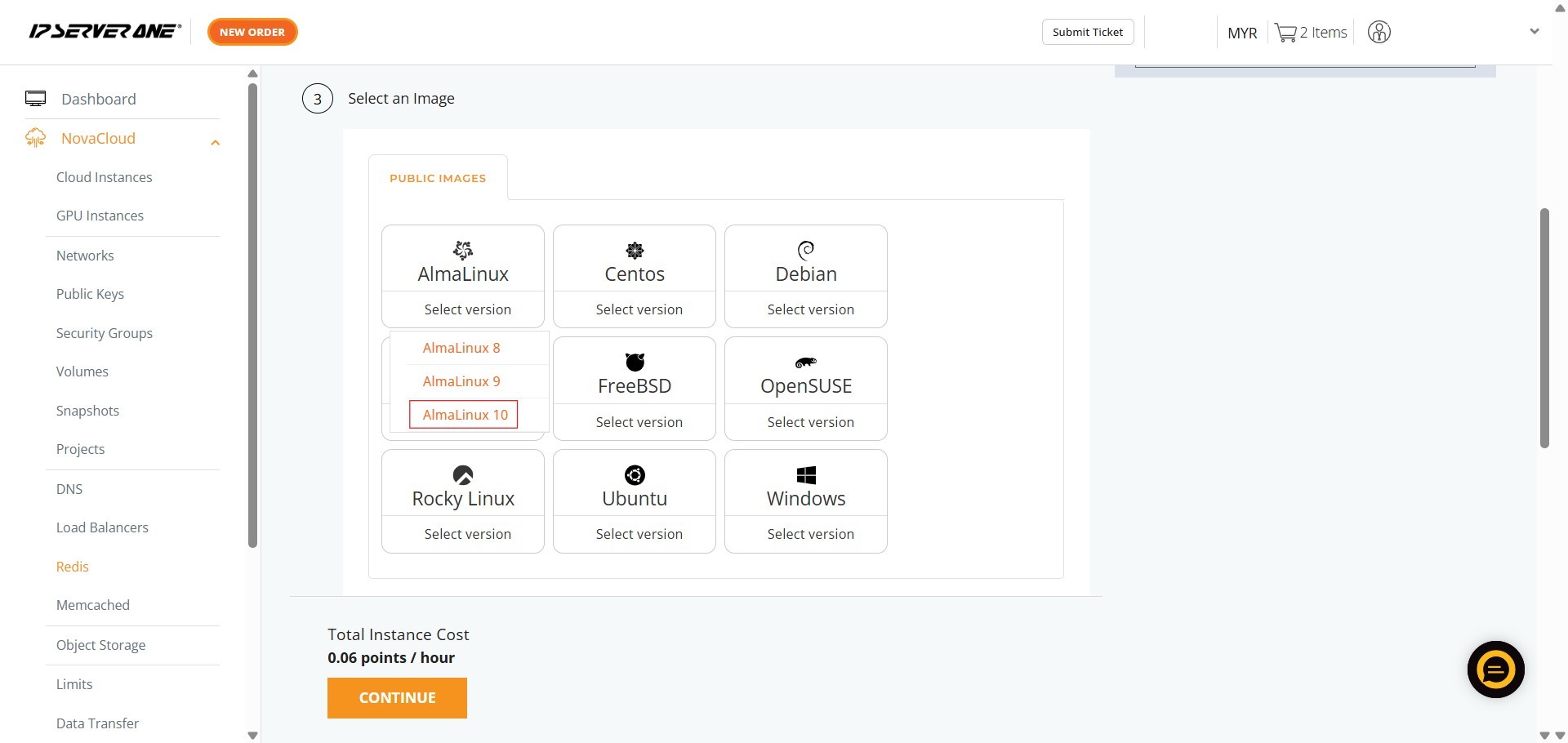Click the Centos logo icon
Viewport: 1568px width, 743px height.
tap(635, 250)
